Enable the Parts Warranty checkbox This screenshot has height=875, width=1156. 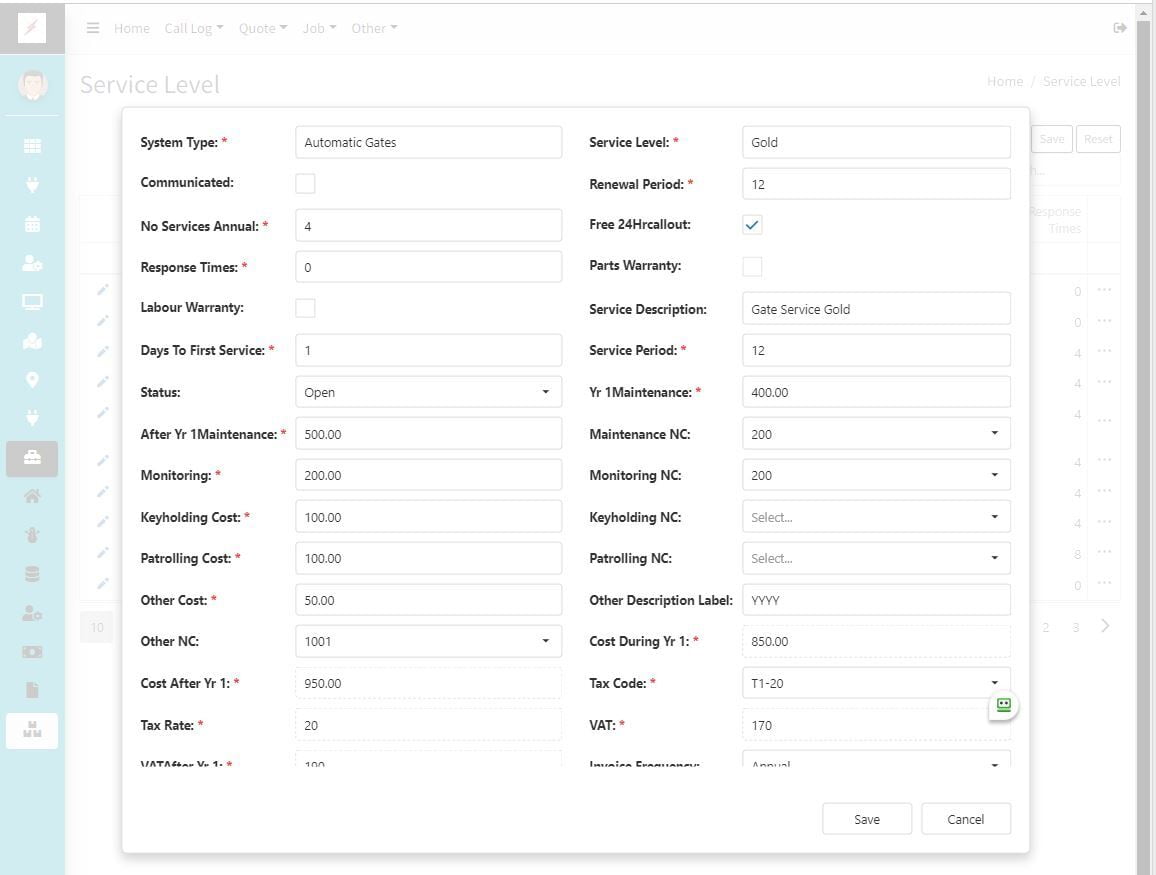[753, 266]
